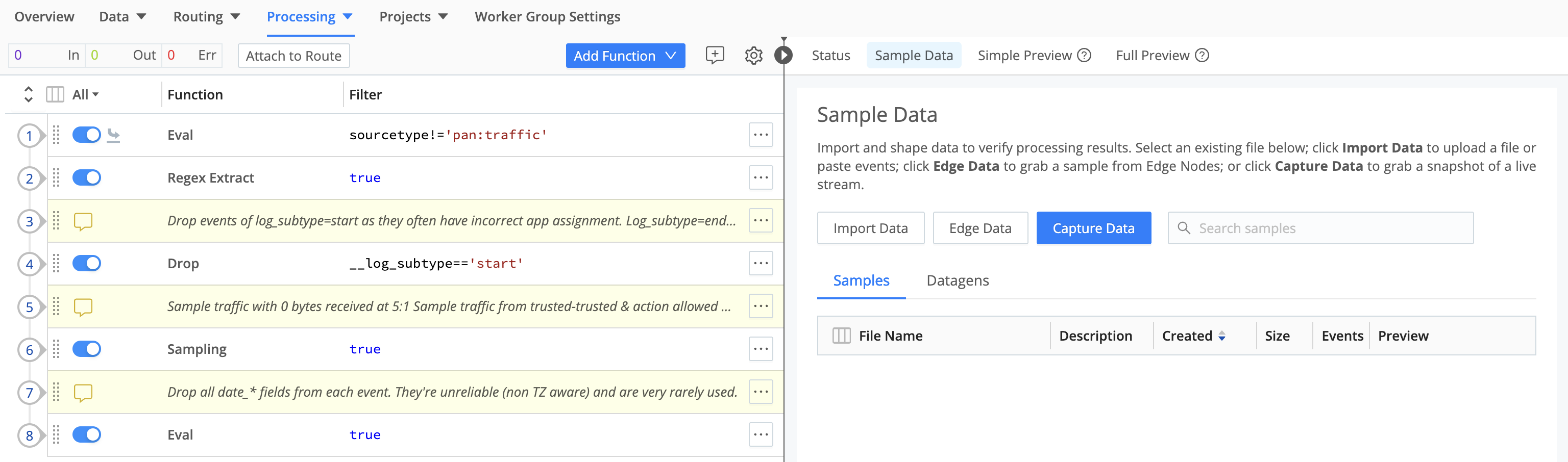Open the All filter dropdown

pos(85,95)
